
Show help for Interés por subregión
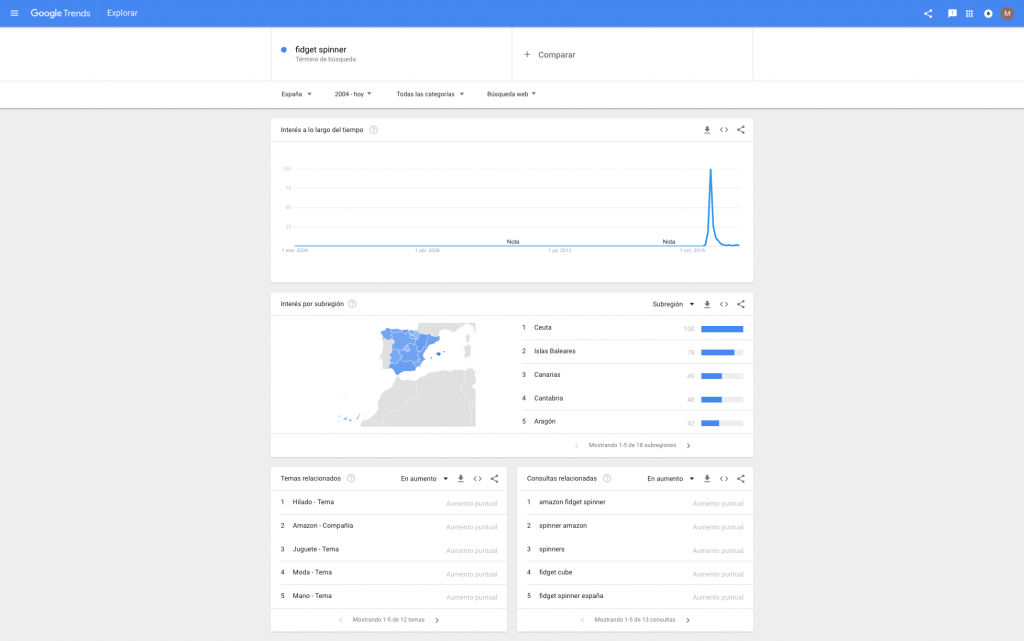click(352, 304)
